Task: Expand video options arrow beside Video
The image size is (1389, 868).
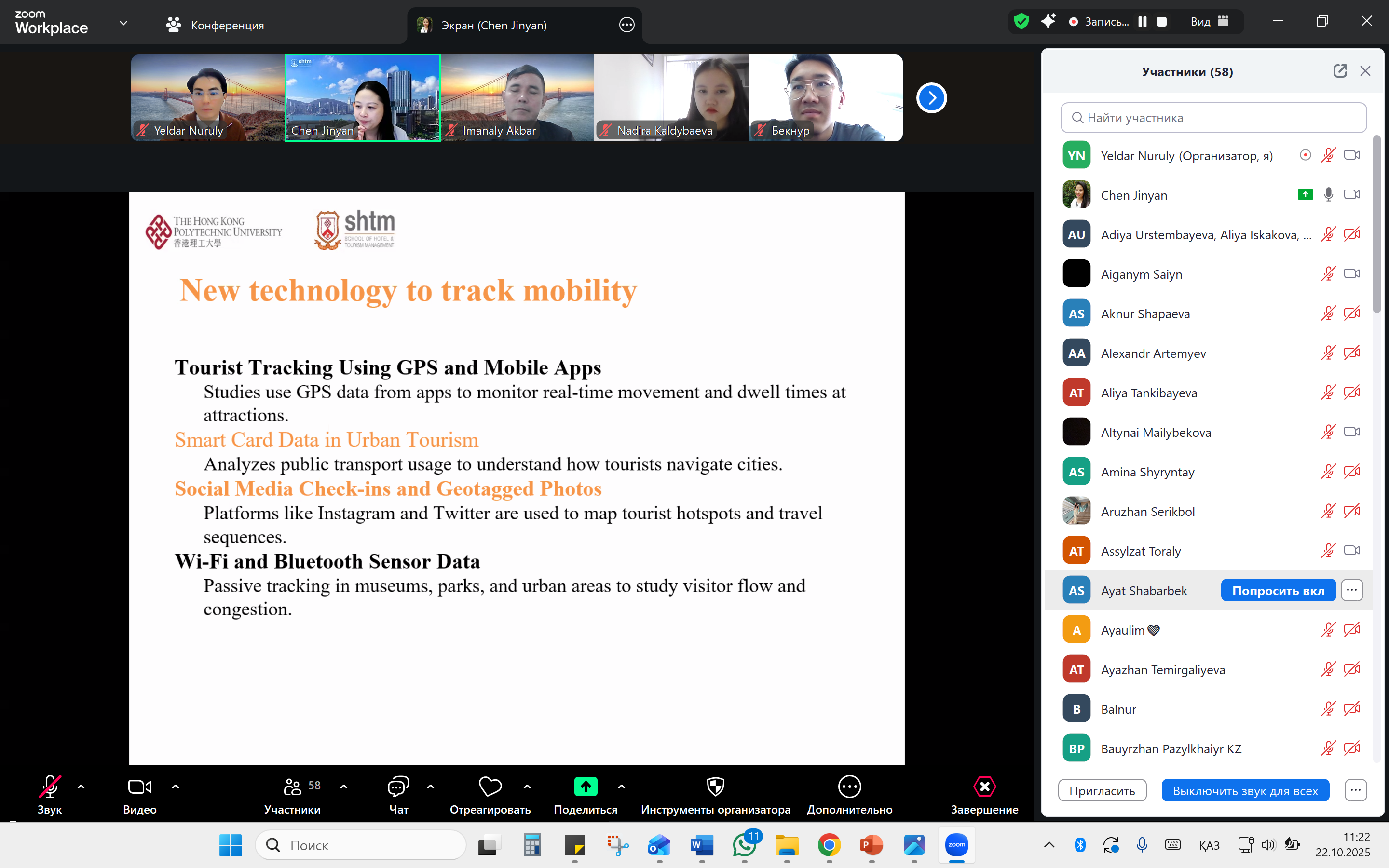Action: pyautogui.click(x=176, y=787)
